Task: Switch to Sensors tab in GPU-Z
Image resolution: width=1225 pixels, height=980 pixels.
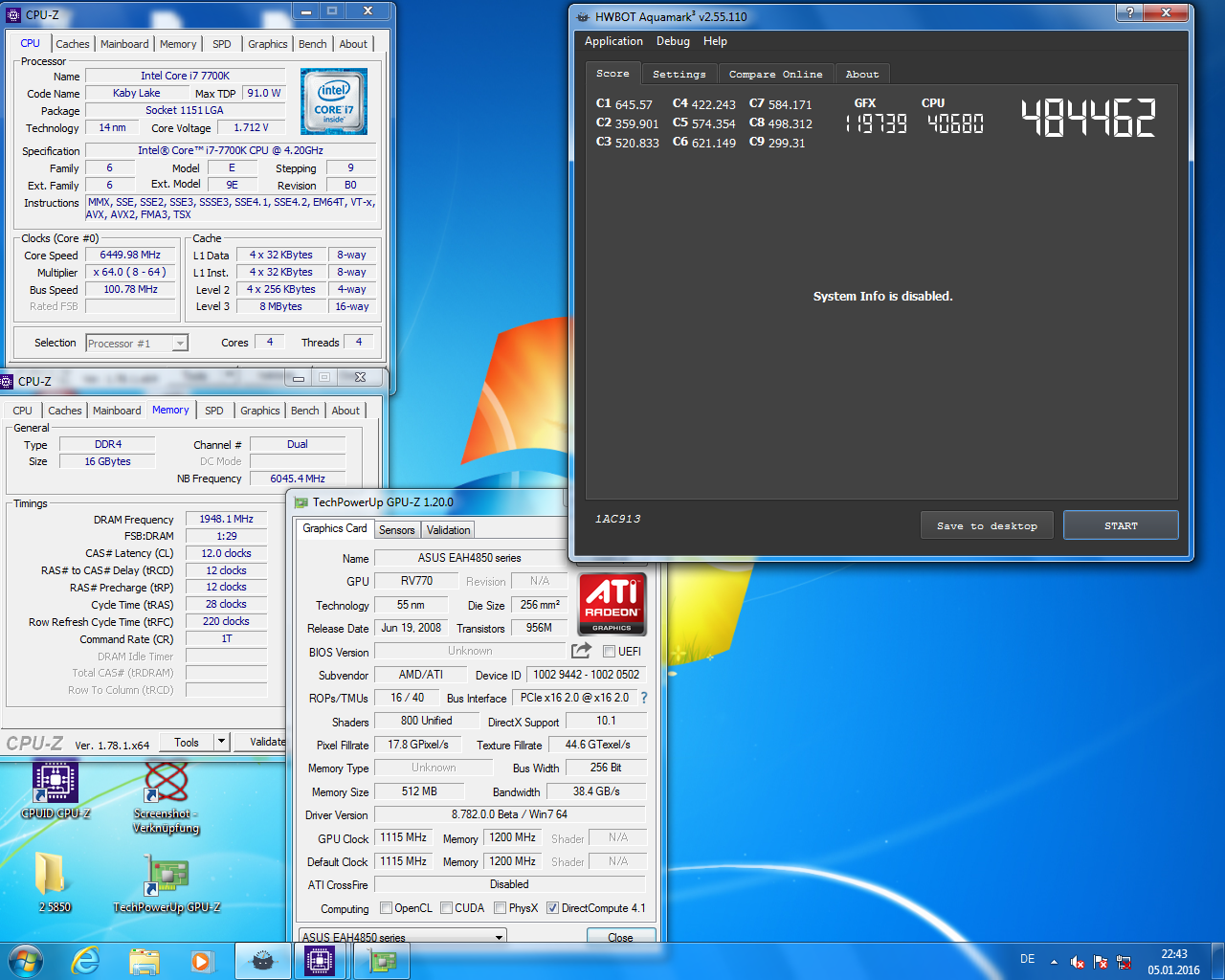Action: click(x=397, y=530)
